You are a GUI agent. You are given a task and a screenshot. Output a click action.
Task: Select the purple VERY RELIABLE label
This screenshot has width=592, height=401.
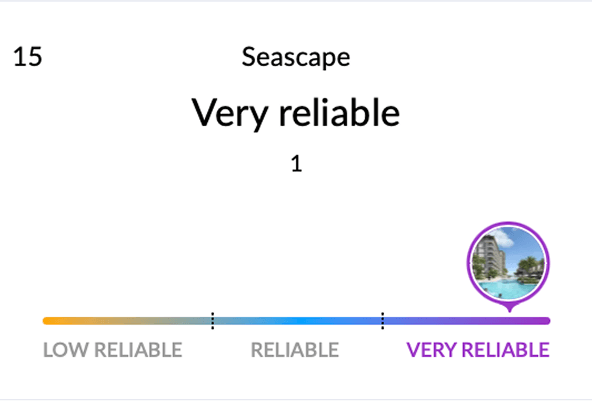pyautogui.click(x=478, y=350)
